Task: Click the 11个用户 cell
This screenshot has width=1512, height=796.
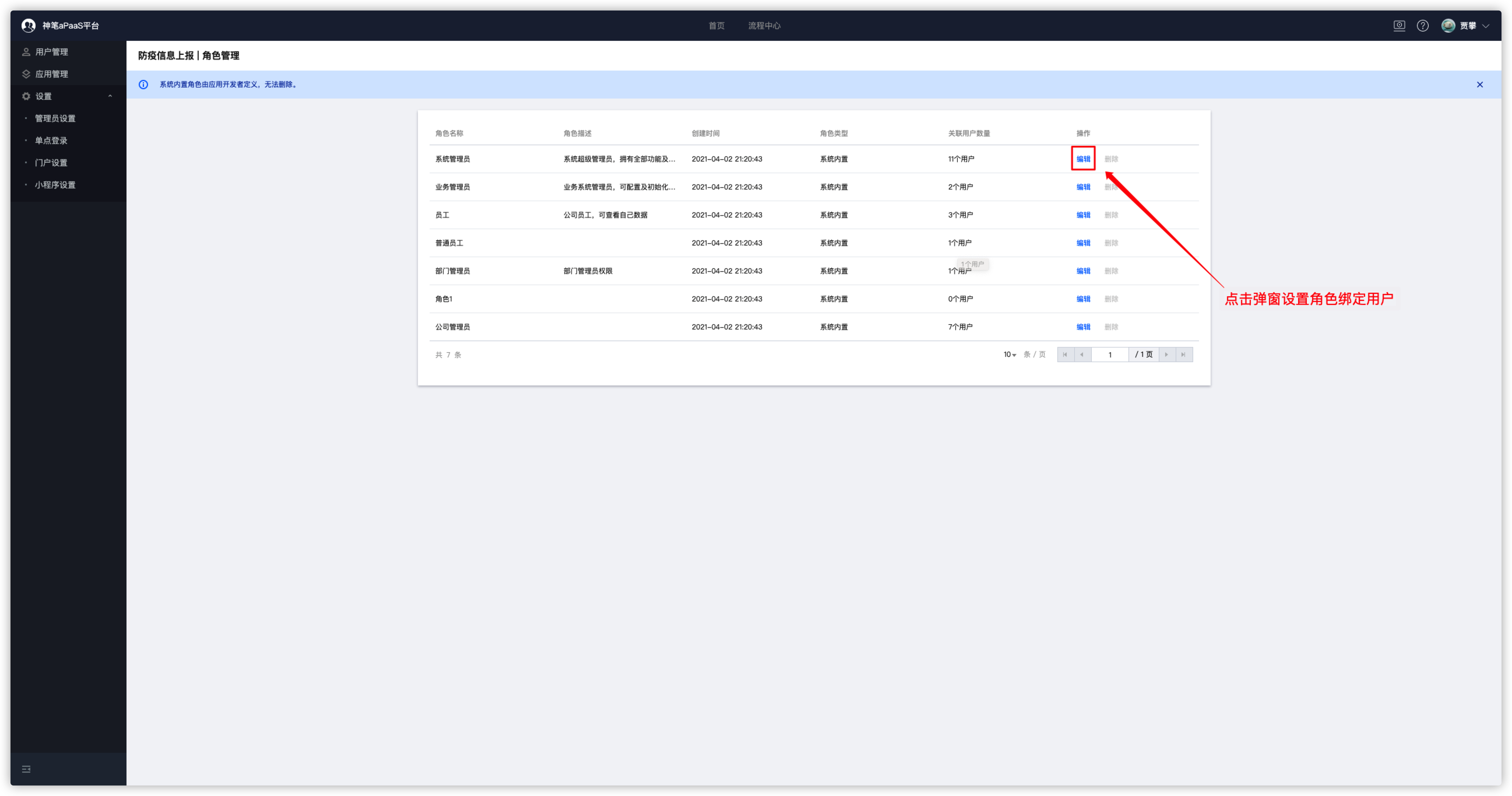Action: click(x=961, y=159)
